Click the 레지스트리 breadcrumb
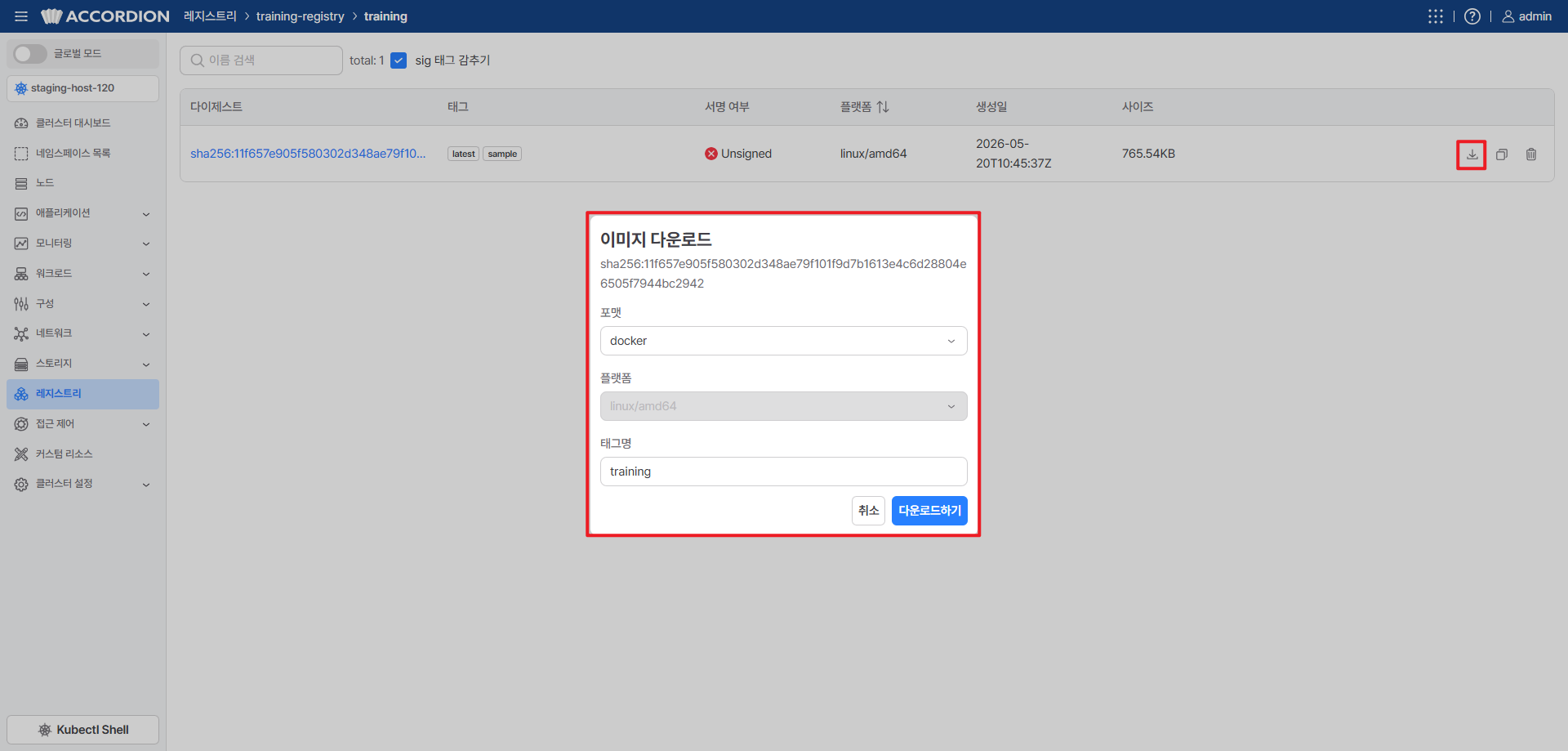 pyautogui.click(x=210, y=16)
